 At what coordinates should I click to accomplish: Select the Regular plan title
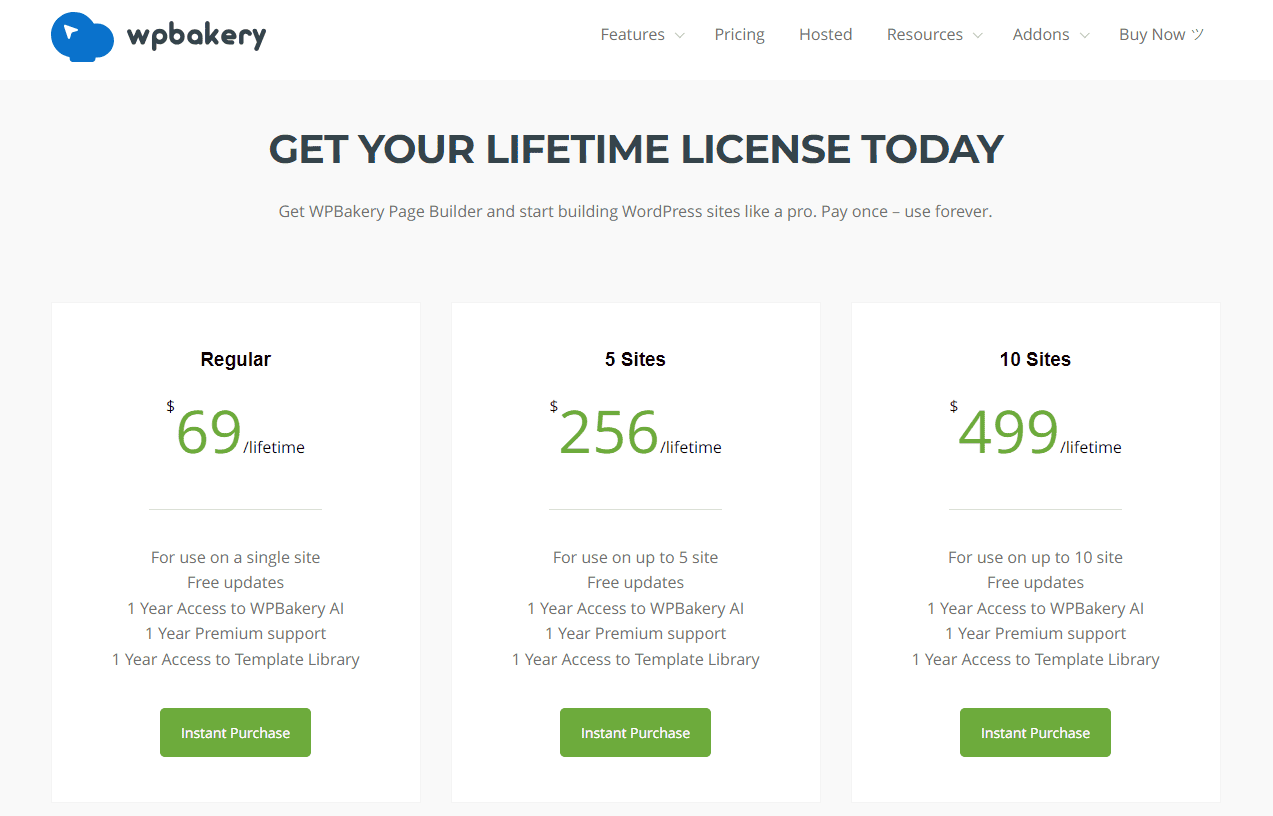pos(235,359)
